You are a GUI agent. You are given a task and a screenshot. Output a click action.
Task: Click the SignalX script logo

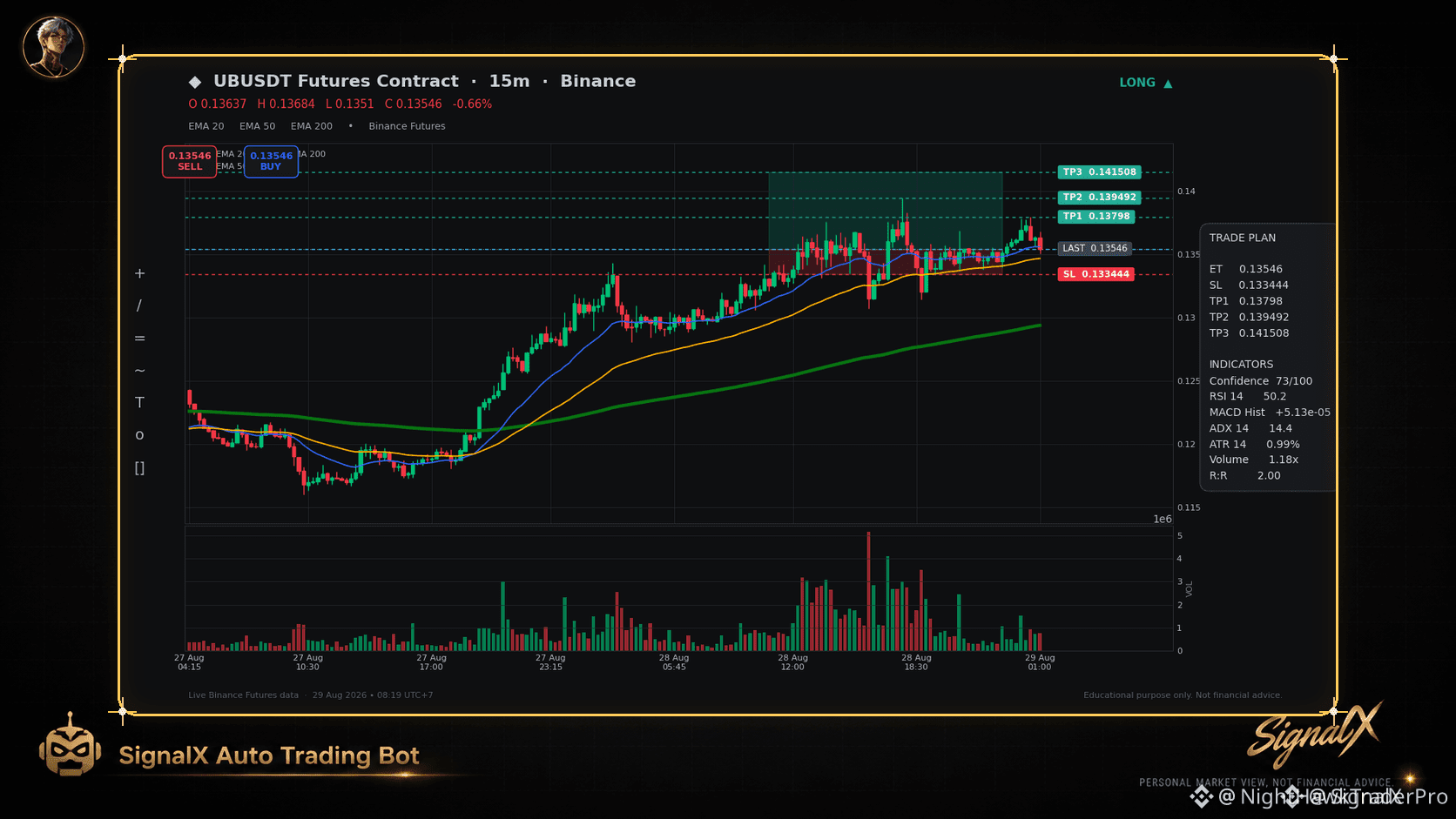point(1315,734)
